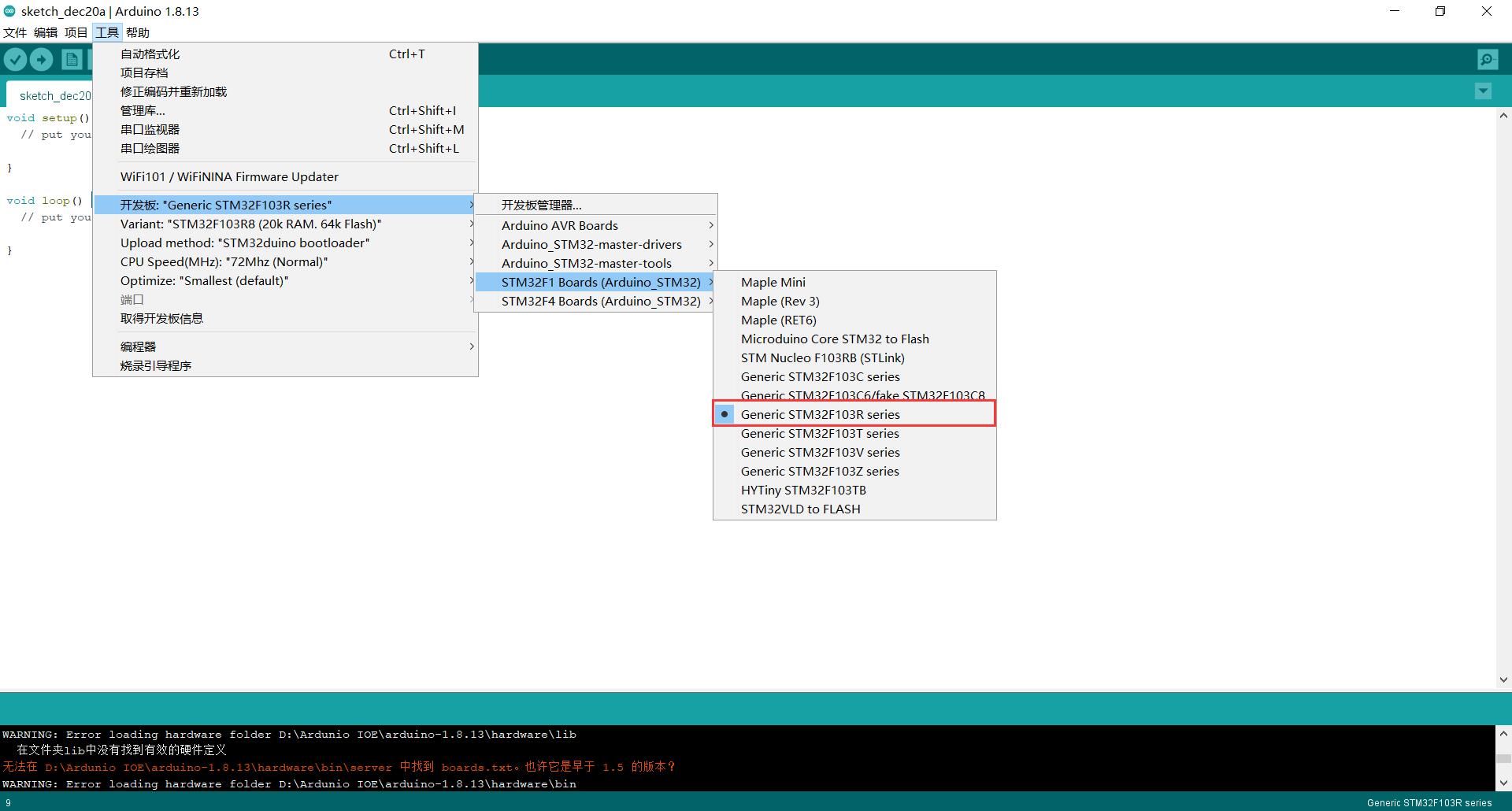
Task: Open 管理库... entry
Action: (285, 110)
